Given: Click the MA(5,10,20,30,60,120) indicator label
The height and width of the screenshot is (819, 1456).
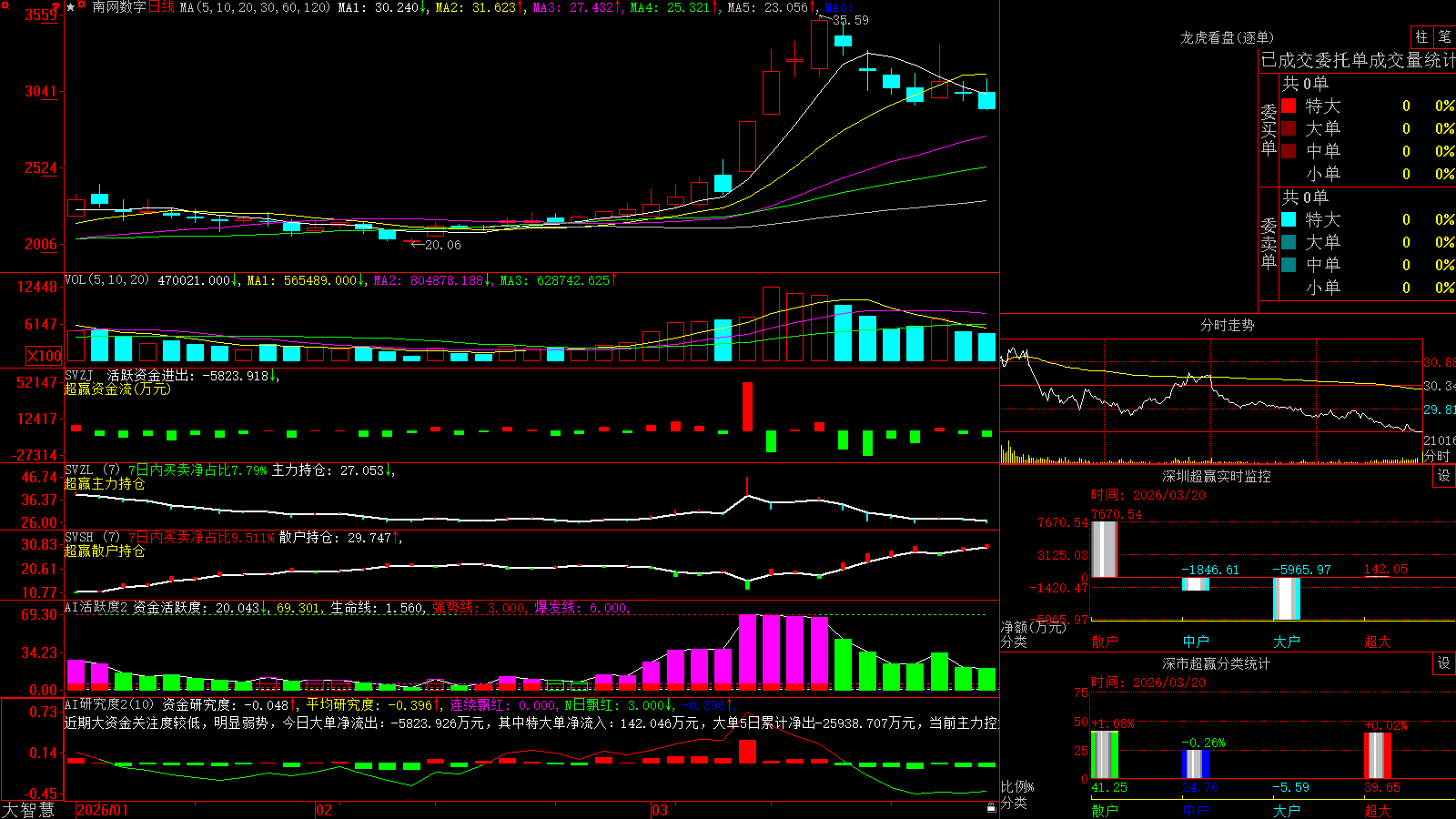Looking at the screenshot, I should click(255, 7).
